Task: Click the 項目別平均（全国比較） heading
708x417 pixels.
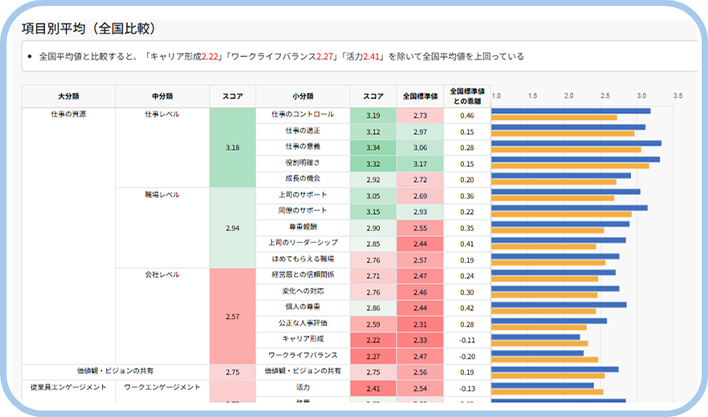Action: click(89, 29)
